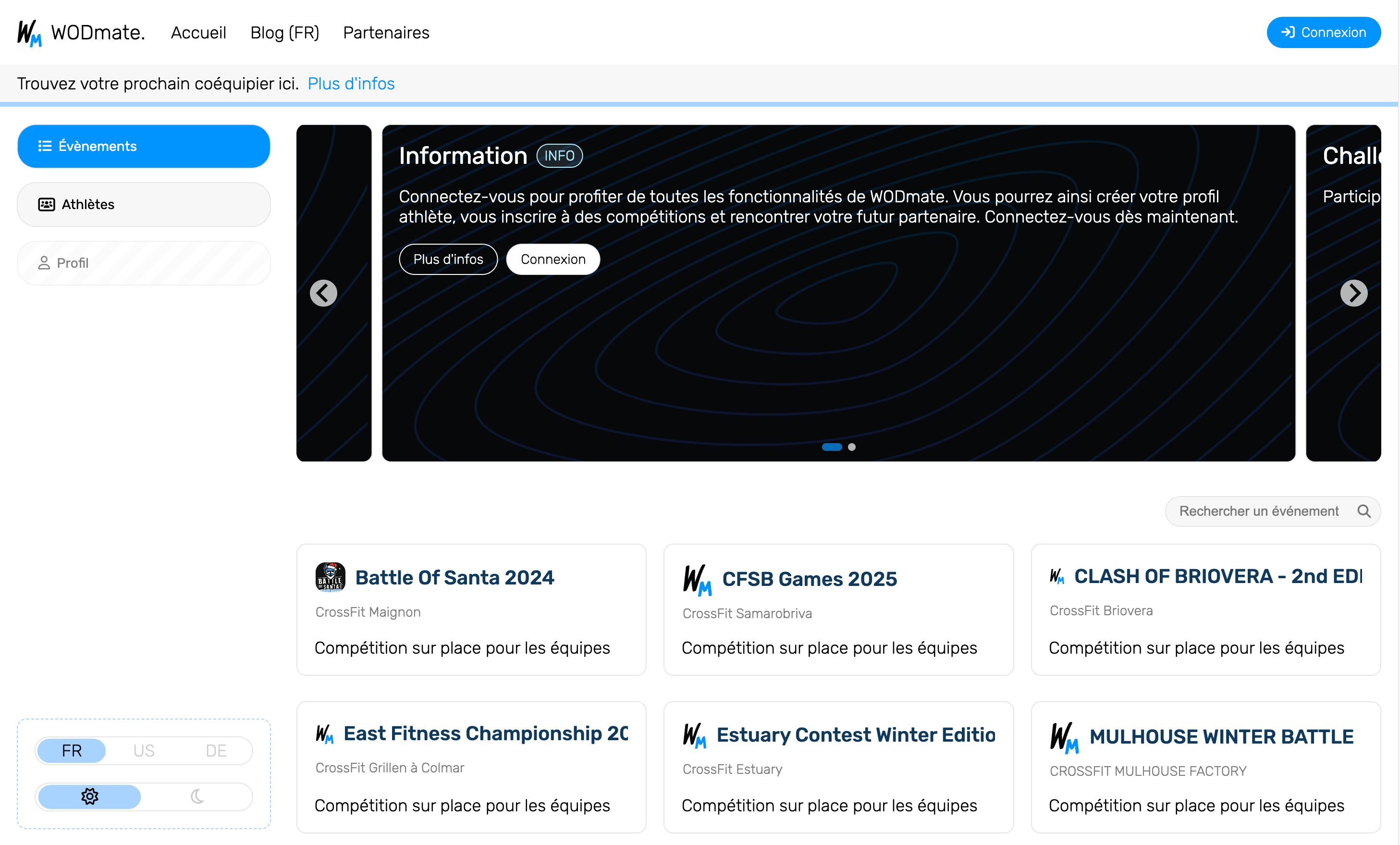This screenshot has height=845, width=1400.
Task: Follow the Plus d'infos link in the banner
Action: [x=351, y=84]
